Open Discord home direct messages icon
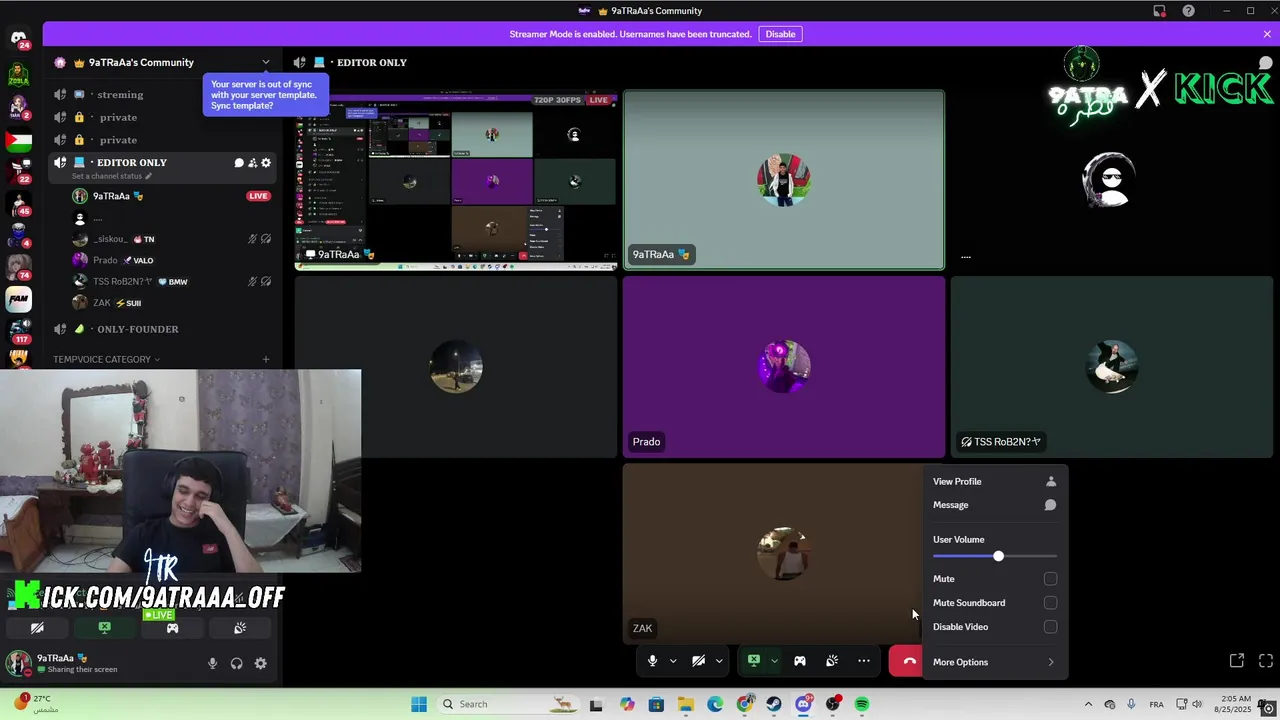1280x720 pixels. pos(18,38)
